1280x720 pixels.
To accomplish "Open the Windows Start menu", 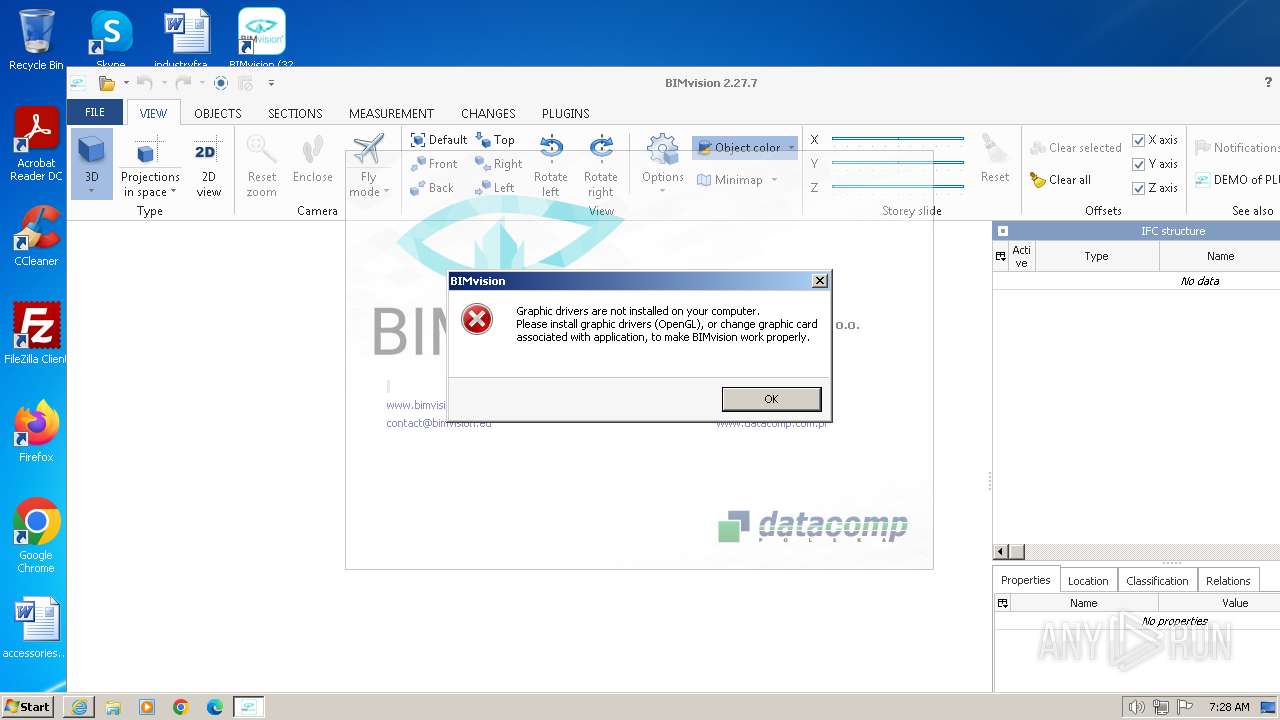I will (28, 706).
